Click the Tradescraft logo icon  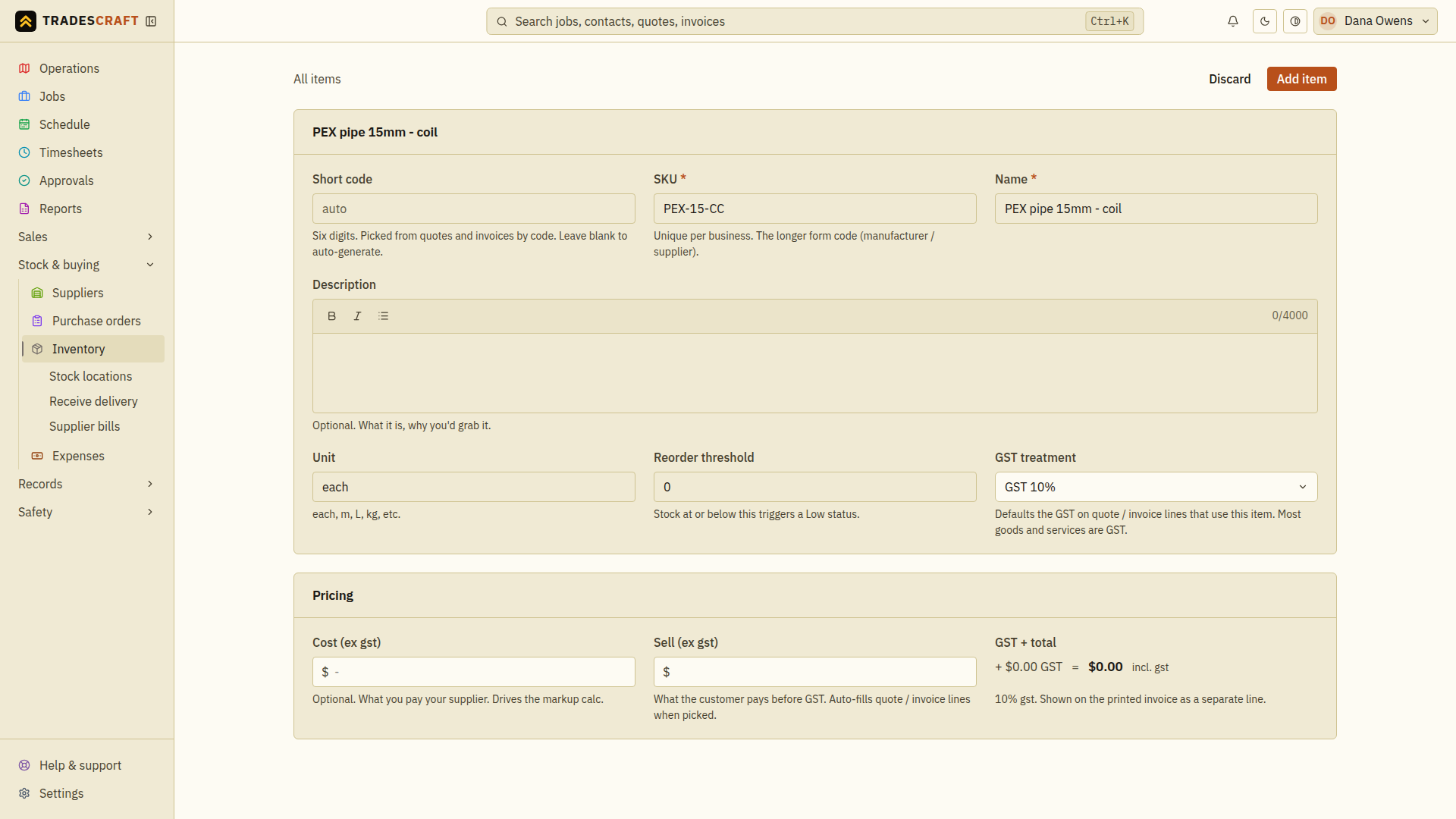coord(26,21)
